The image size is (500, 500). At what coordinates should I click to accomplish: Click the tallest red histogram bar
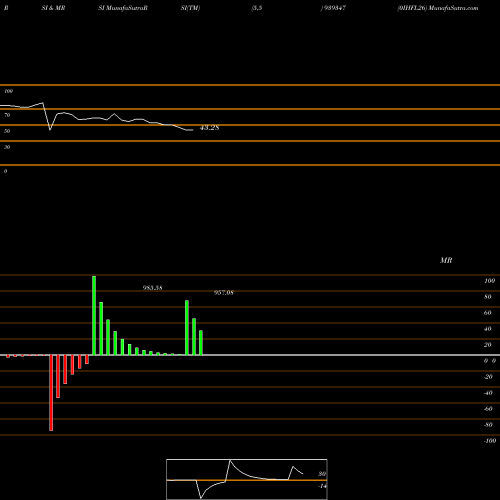51,393
